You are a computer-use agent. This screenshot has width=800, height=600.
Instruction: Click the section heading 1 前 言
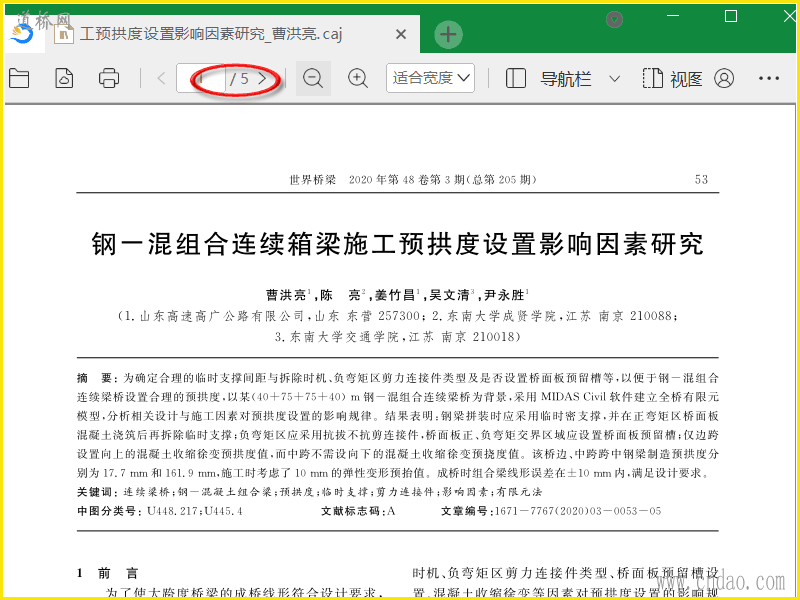click(x=108, y=573)
